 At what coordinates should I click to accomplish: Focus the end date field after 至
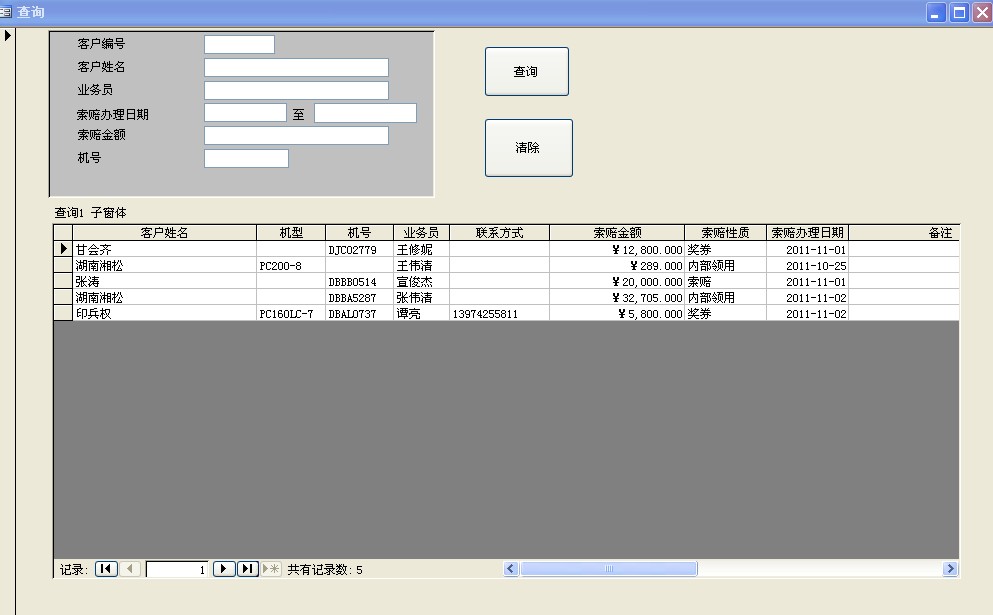pyautogui.click(x=365, y=113)
